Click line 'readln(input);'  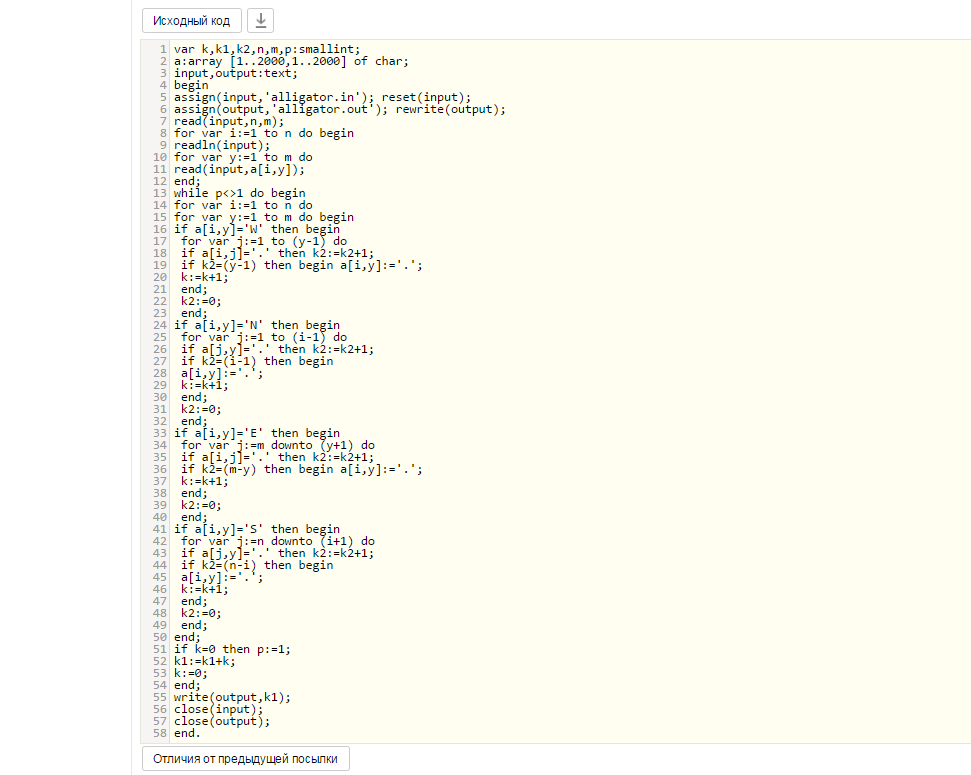222,145
